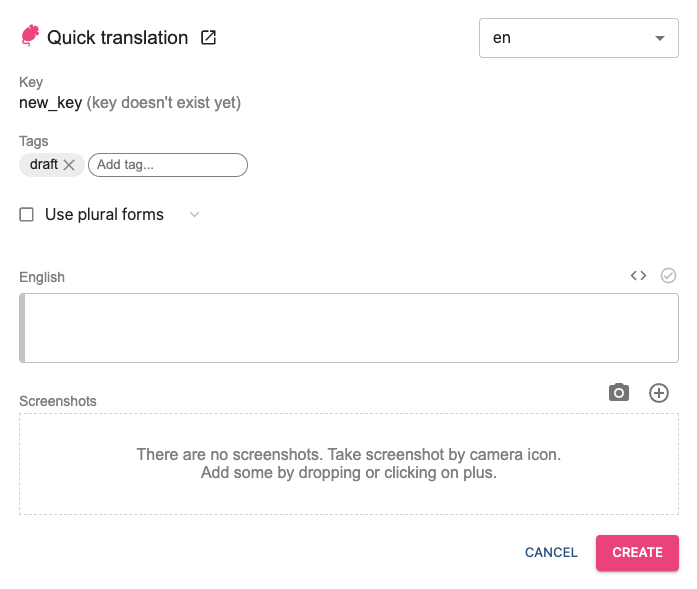Image resolution: width=697 pixels, height=589 pixels.
Task: Click the English field label
Action: (42, 277)
